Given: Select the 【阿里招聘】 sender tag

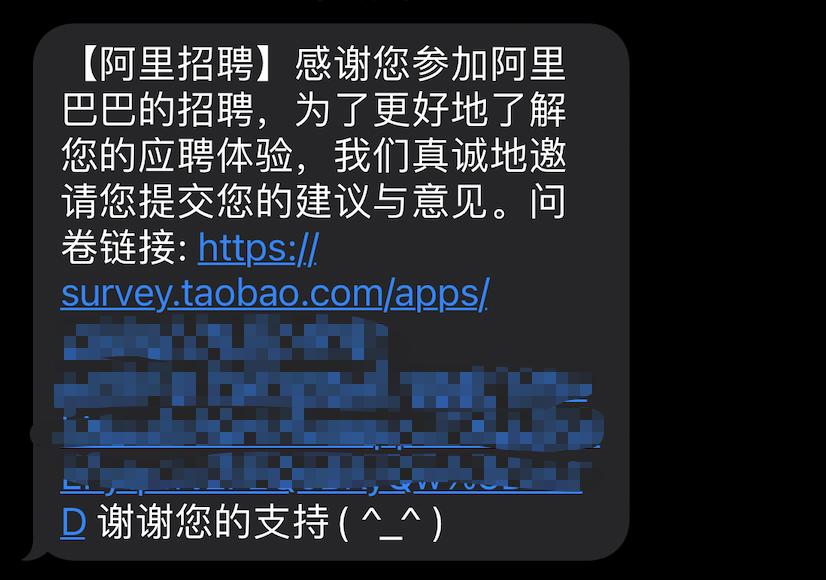Looking at the screenshot, I should click(177, 64).
